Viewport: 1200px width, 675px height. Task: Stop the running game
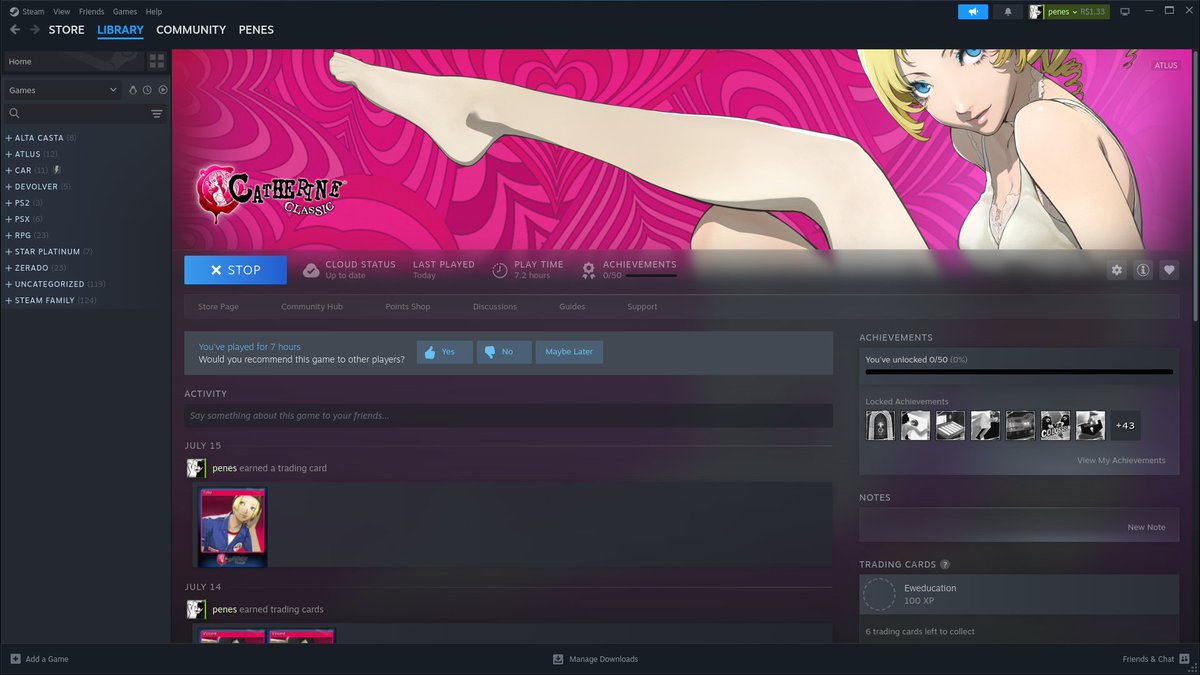235,270
